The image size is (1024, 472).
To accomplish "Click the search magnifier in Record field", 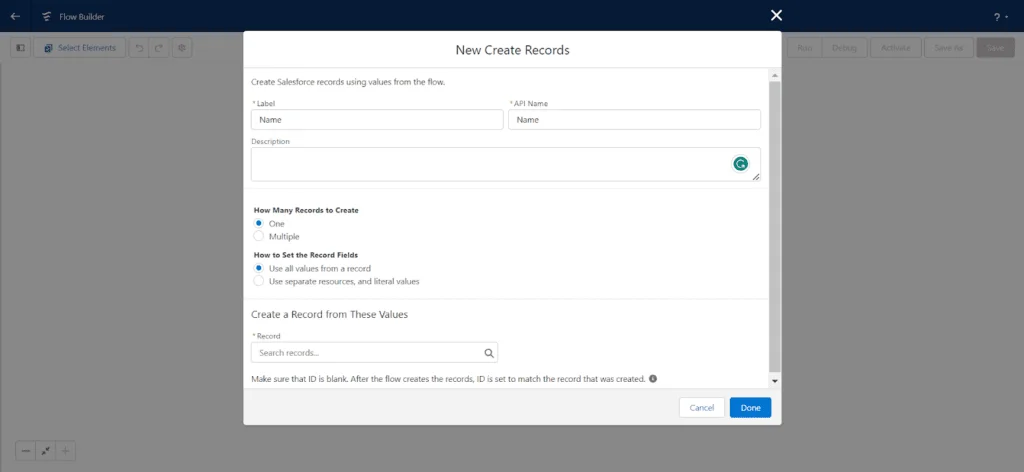I will coord(488,353).
